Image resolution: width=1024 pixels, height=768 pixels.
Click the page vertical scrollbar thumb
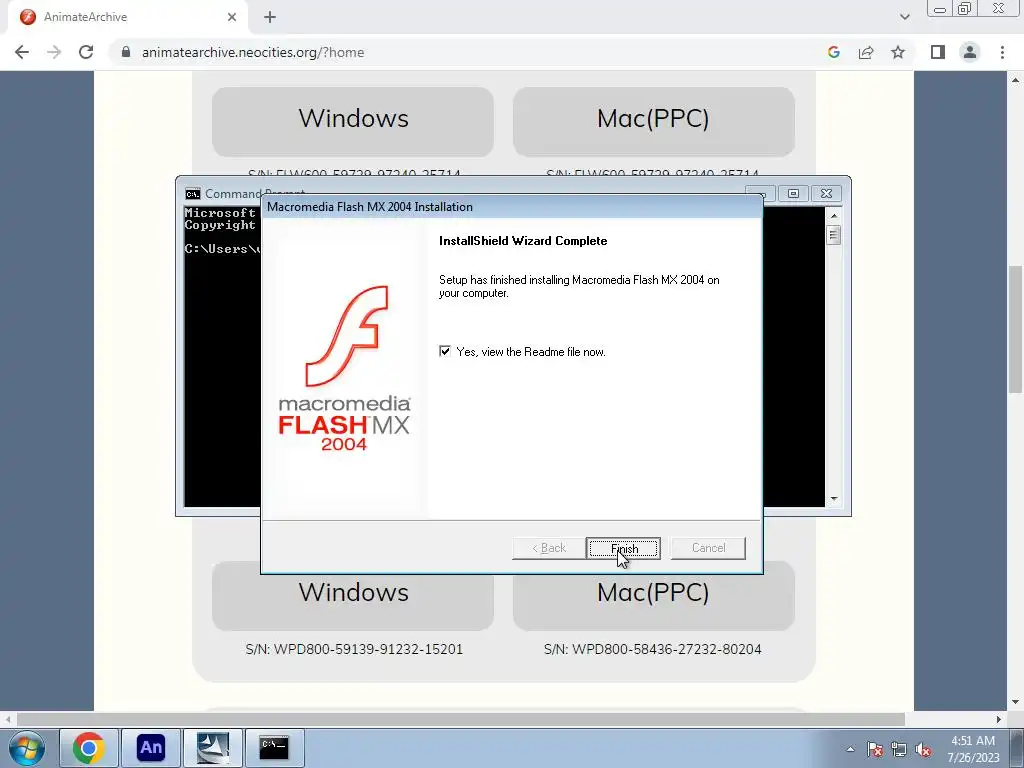tap(1015, 329)
